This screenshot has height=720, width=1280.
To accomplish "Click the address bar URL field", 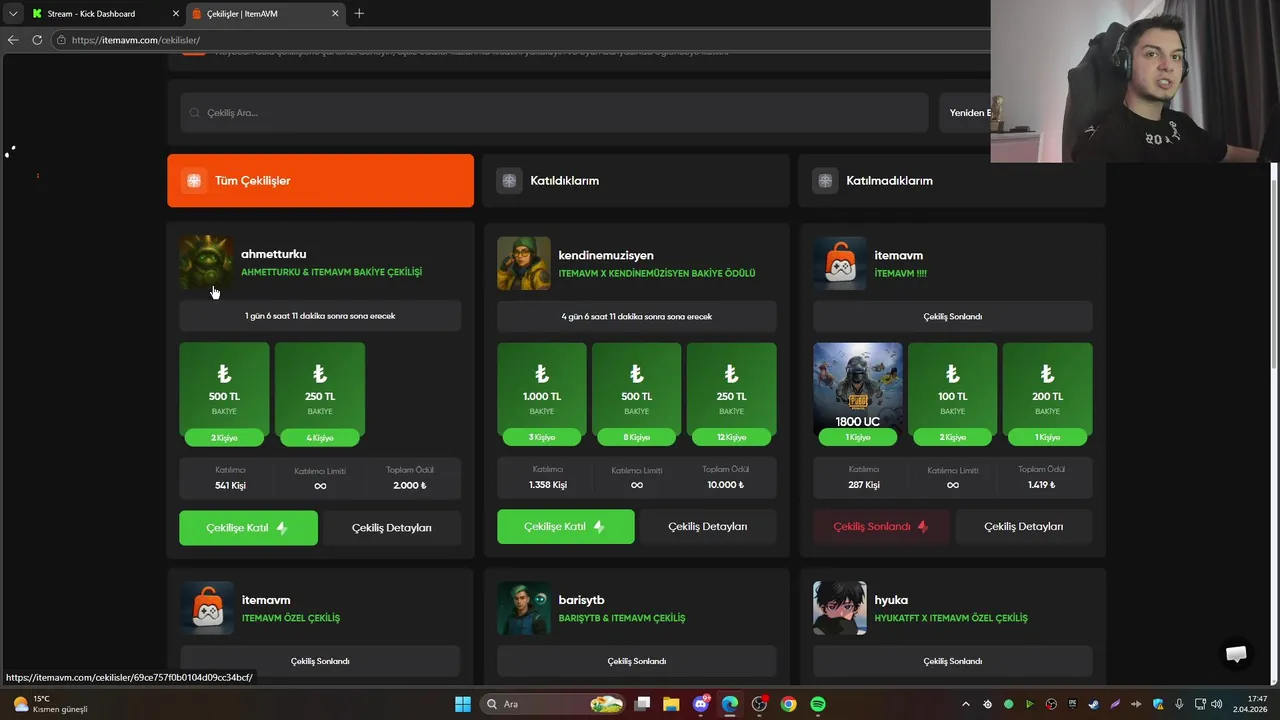I will pyautogui.click(x=520, y=40).
